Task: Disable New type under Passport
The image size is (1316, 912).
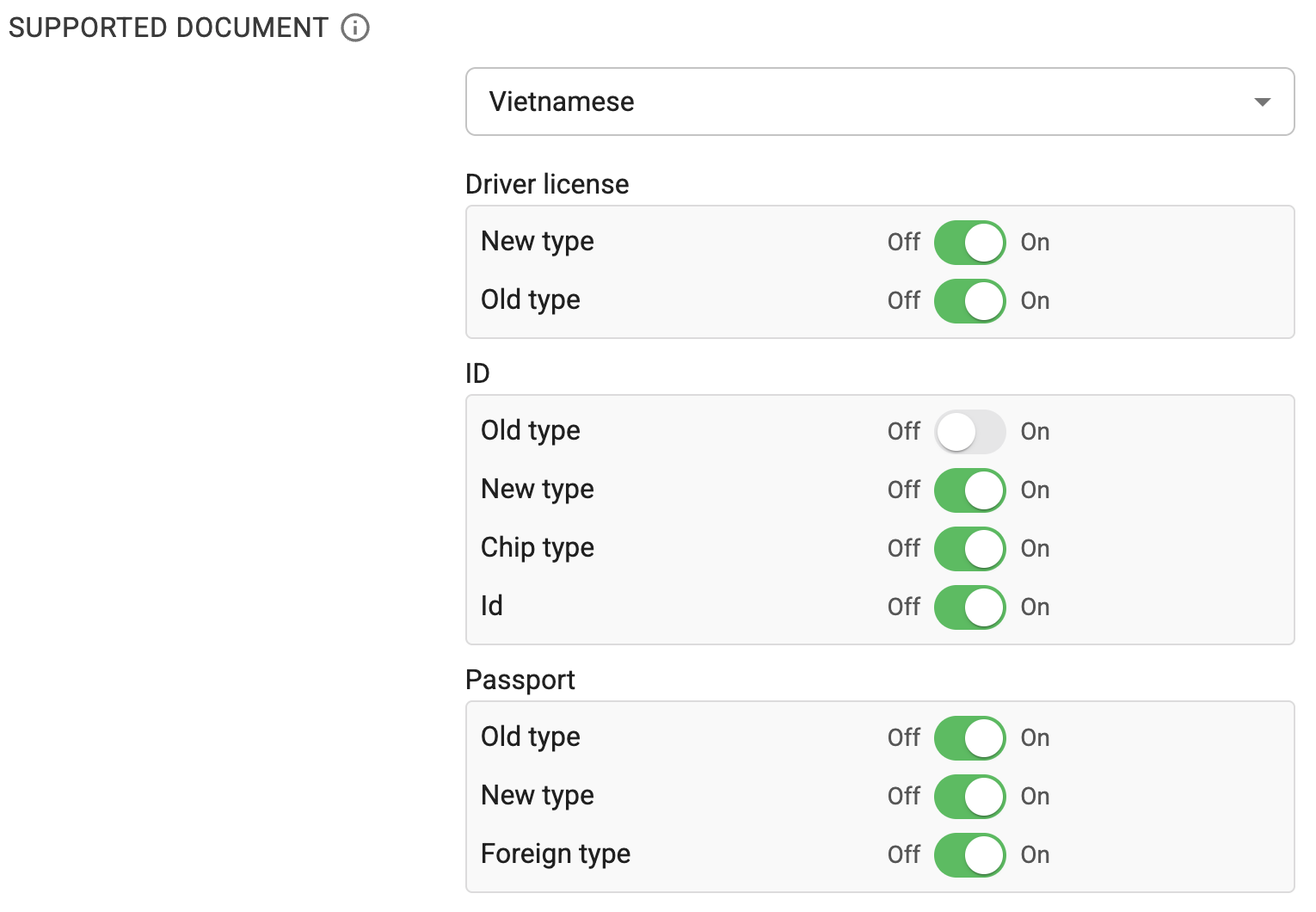Action: click(969, 796)
